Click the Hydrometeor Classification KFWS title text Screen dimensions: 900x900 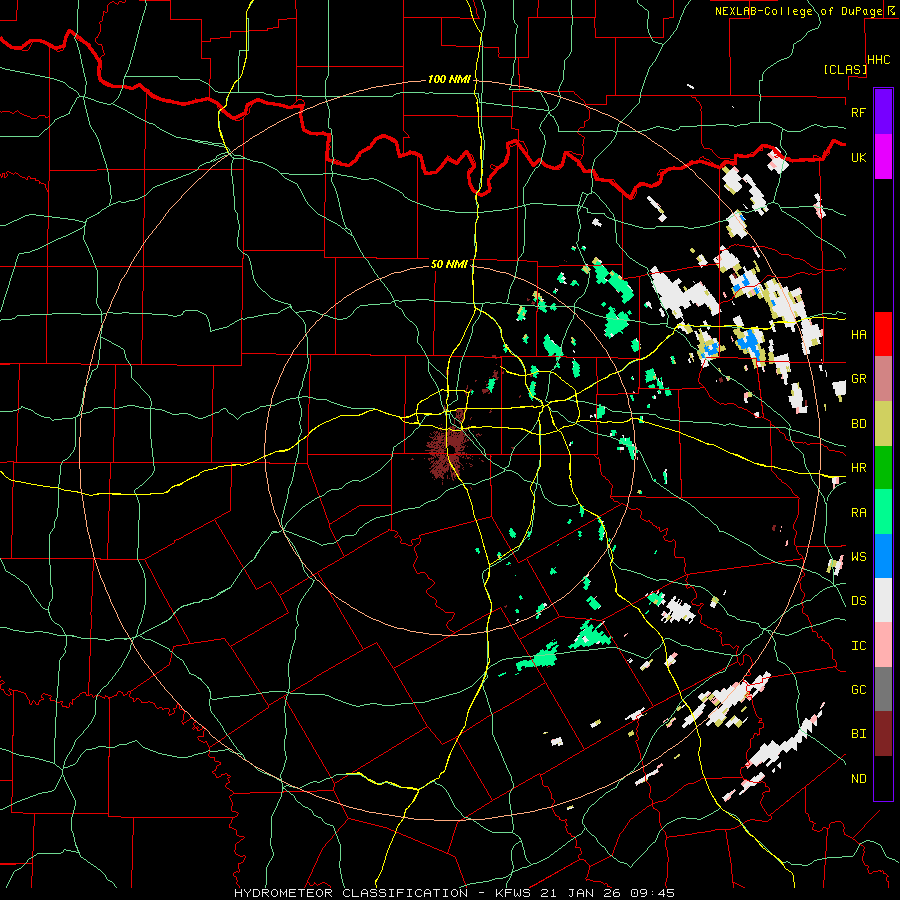454,893
